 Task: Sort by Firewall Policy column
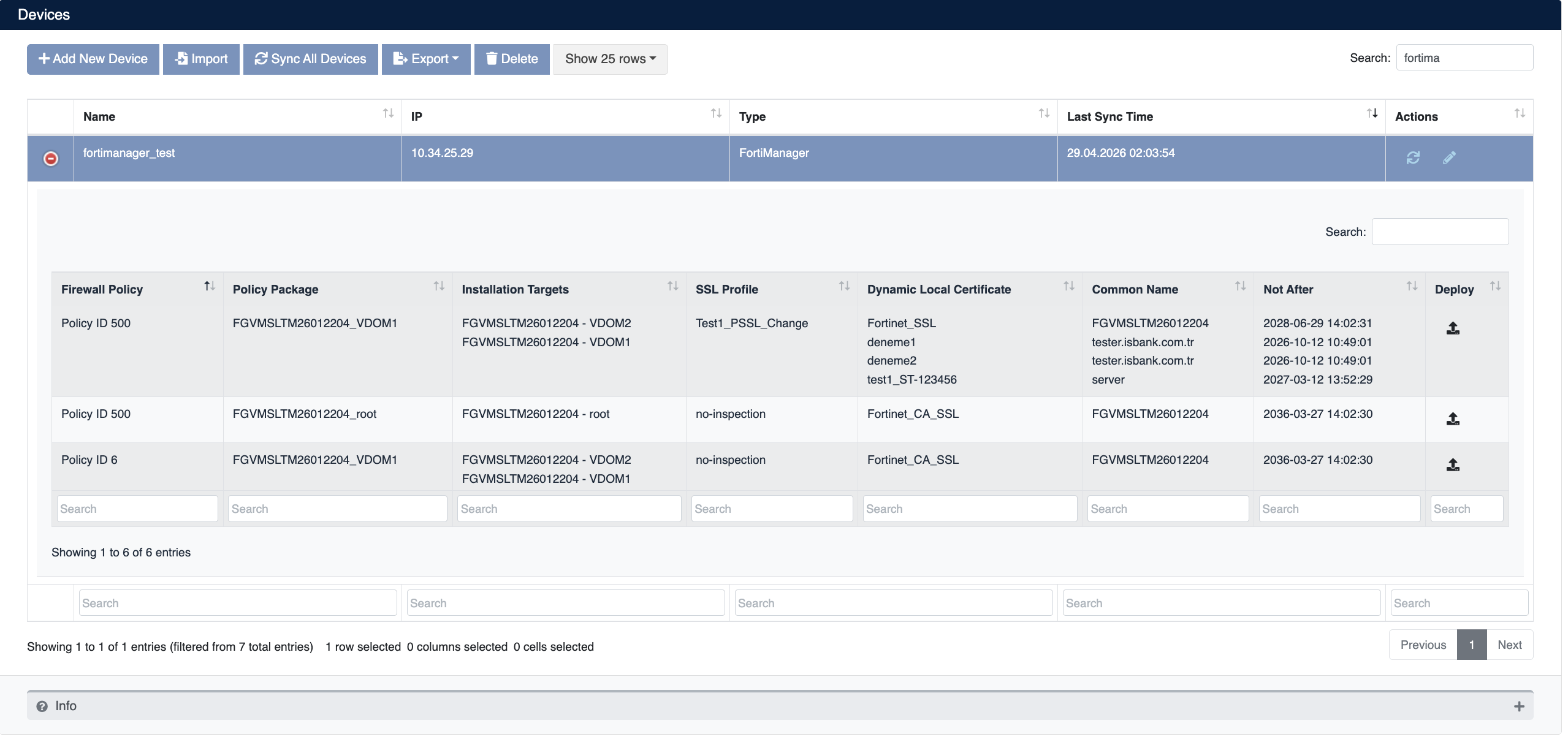point(210,286)
